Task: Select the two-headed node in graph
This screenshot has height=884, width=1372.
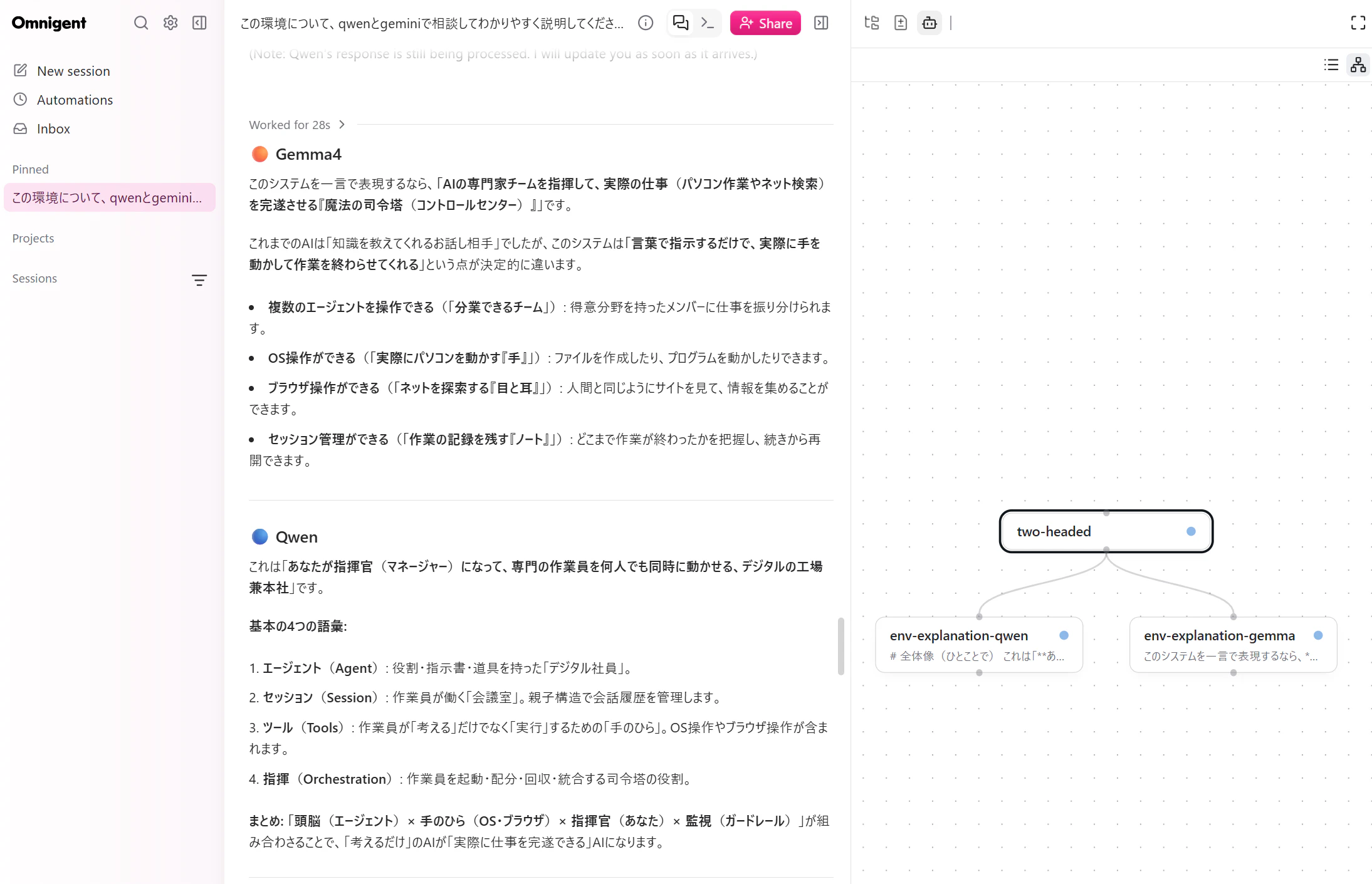Action: pyautogui.click(x=1106, y=531)
